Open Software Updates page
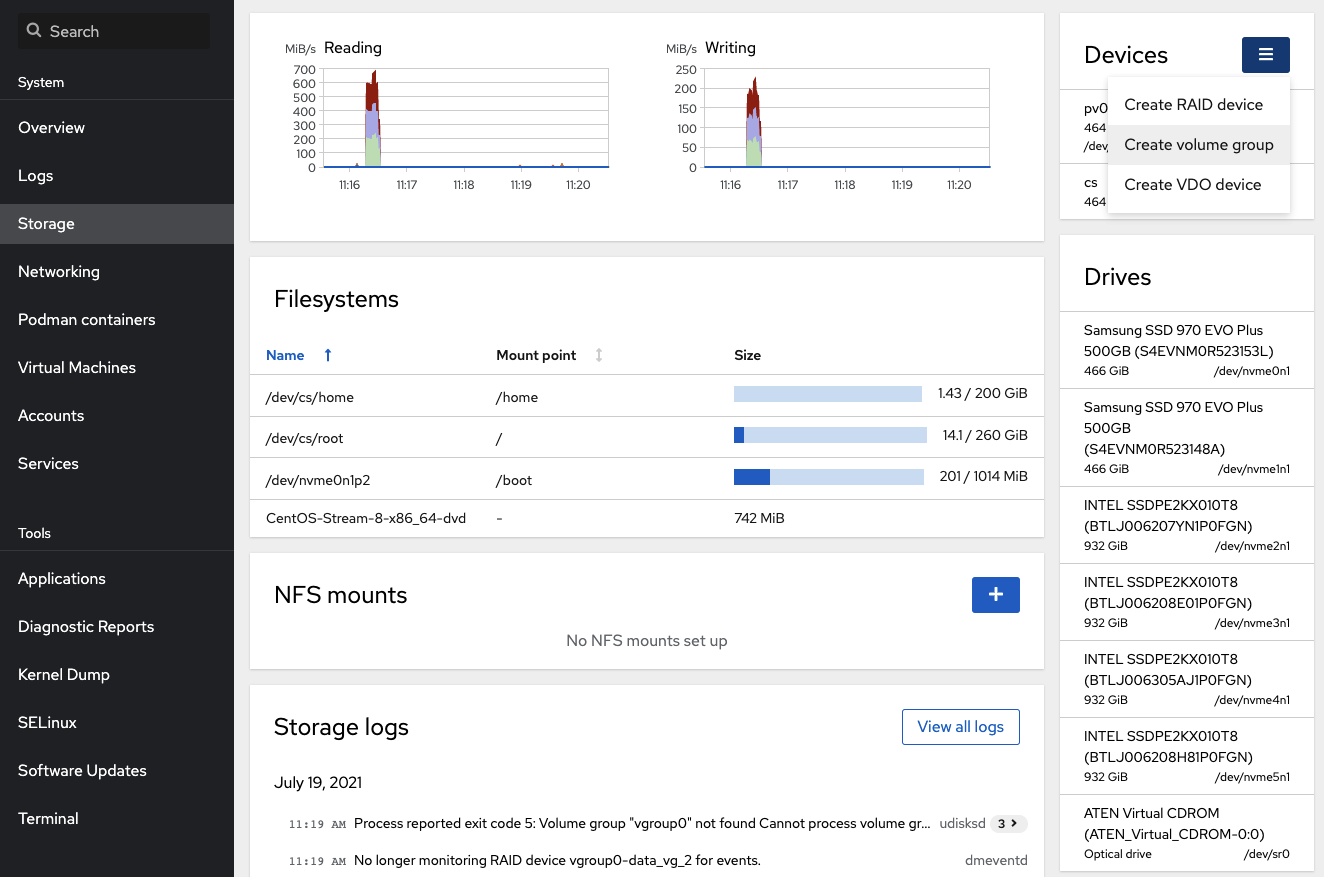The width and height of the screenshot is (1324, 877). click(x=82, y=771)
